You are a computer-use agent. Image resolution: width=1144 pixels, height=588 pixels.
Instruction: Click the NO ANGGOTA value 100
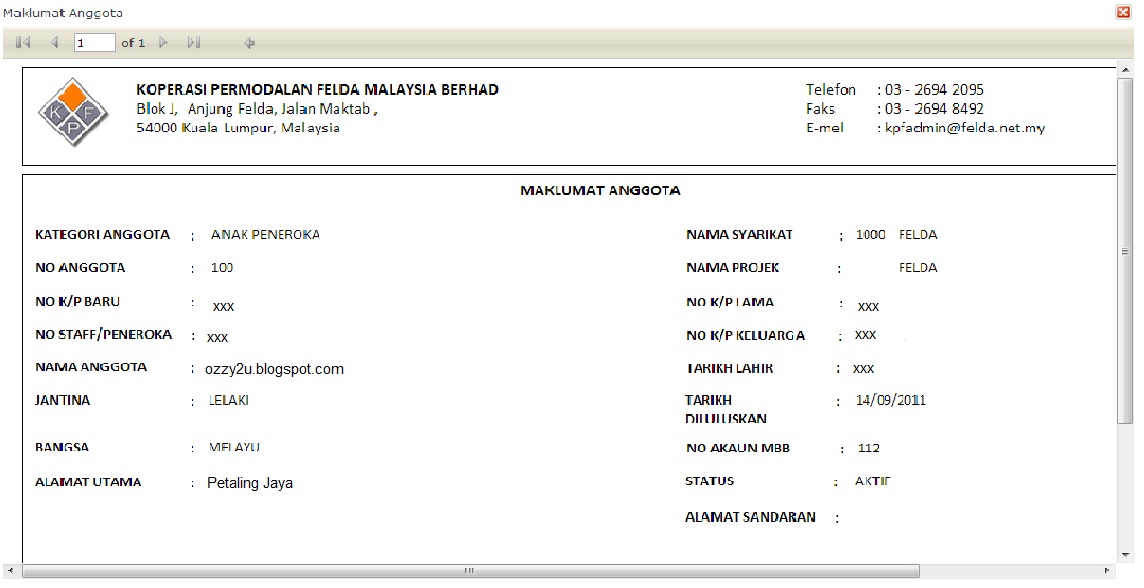[222, 268]
